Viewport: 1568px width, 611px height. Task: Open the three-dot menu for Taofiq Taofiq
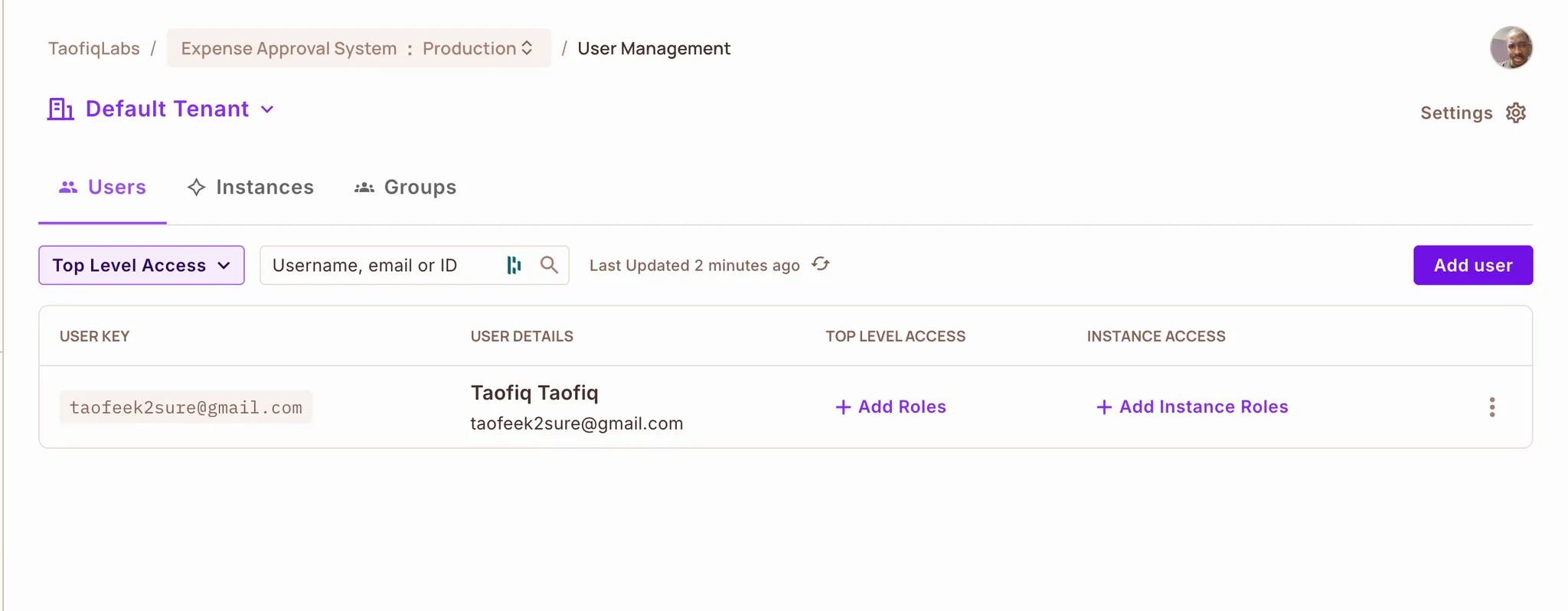[1491, 407]
